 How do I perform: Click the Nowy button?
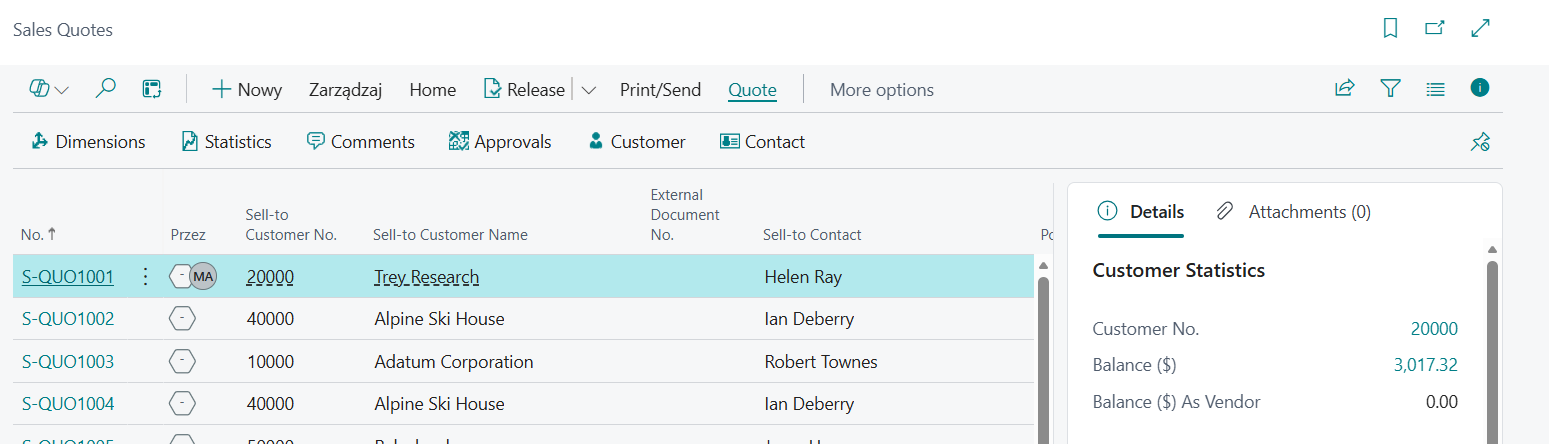point(247,90)
